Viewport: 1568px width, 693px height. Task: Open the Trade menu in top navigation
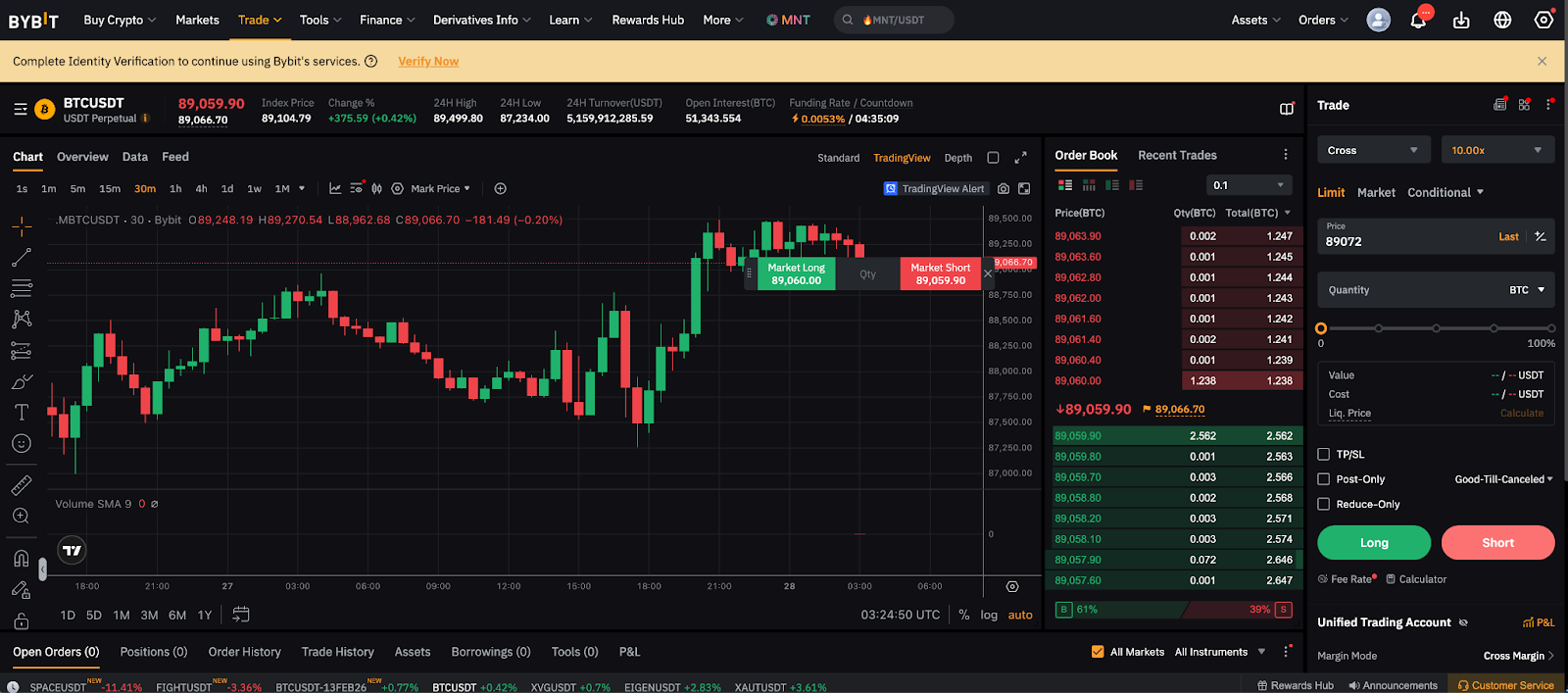(x=260, y=20)
